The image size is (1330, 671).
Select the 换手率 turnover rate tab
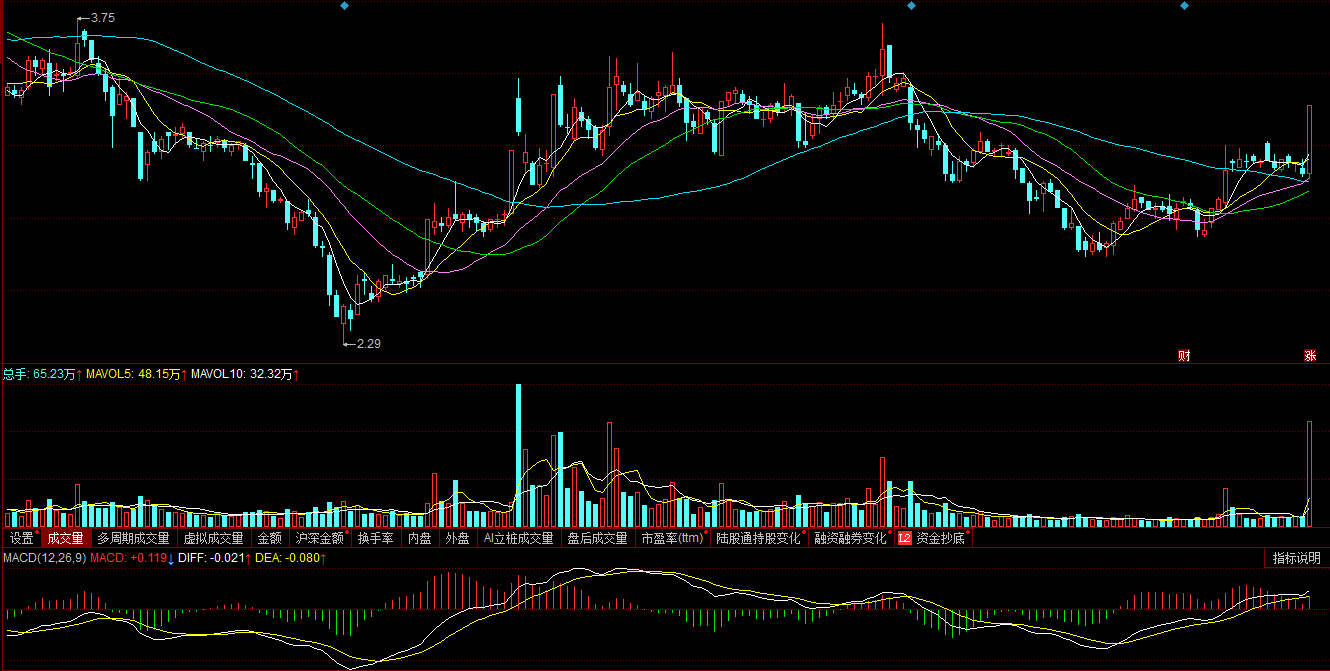tap(375, 538)
